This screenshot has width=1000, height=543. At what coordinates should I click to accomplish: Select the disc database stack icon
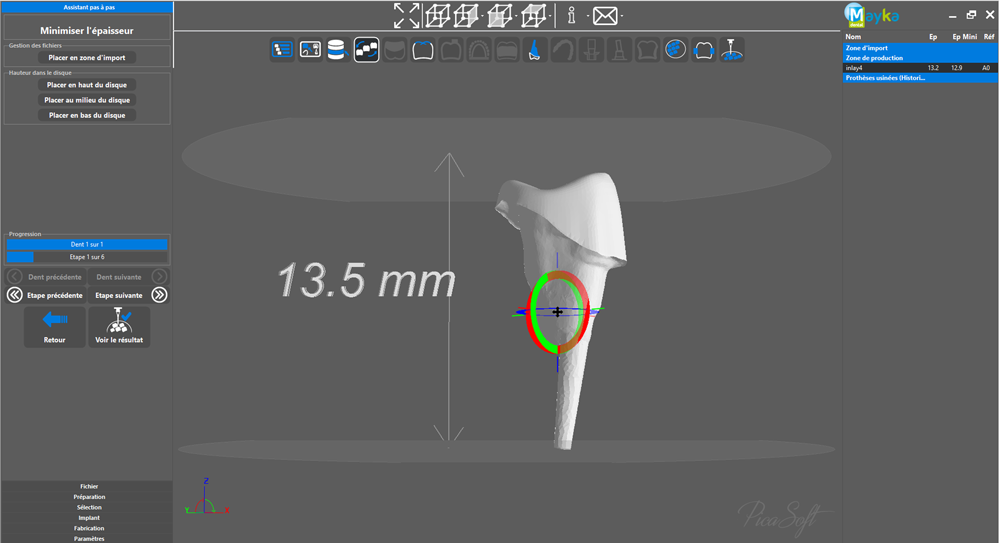(x=337, y=50)
